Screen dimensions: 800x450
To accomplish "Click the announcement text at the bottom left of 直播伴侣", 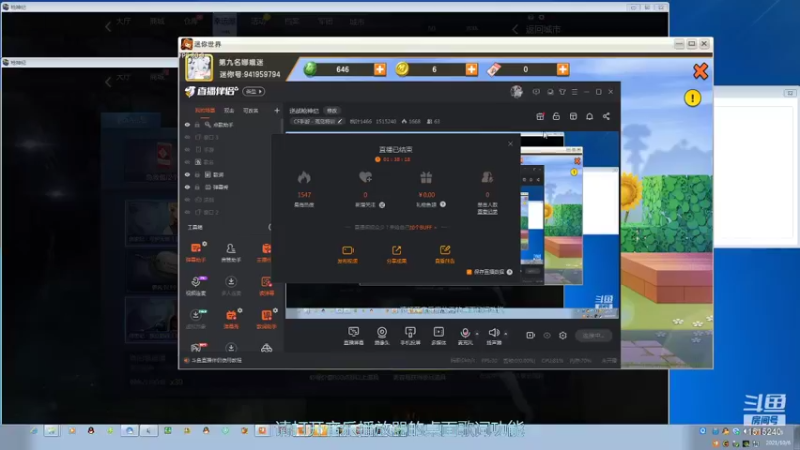I will pyautogui.click(x=216, y=360).
